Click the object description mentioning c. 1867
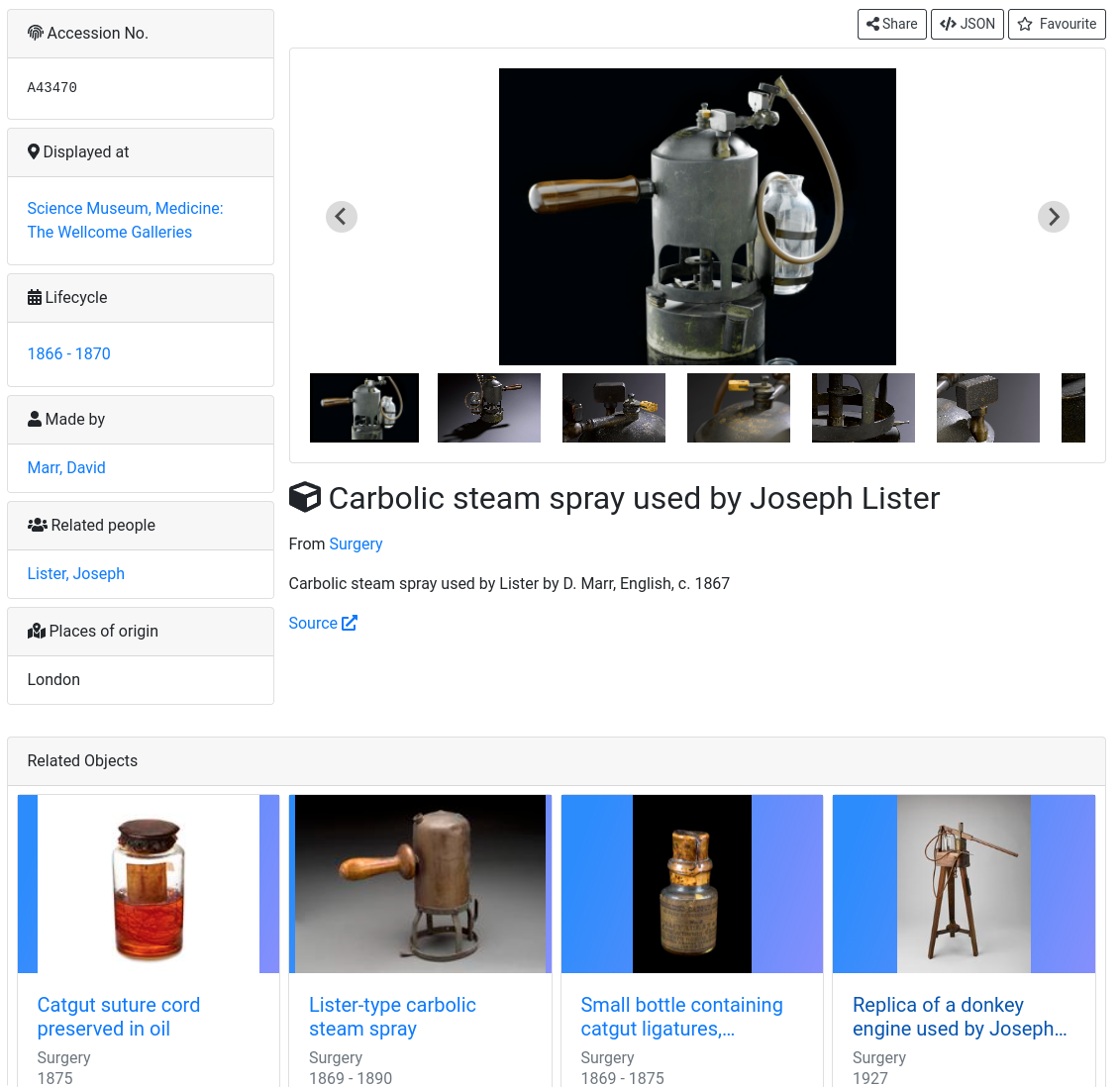 coord(509,584)
